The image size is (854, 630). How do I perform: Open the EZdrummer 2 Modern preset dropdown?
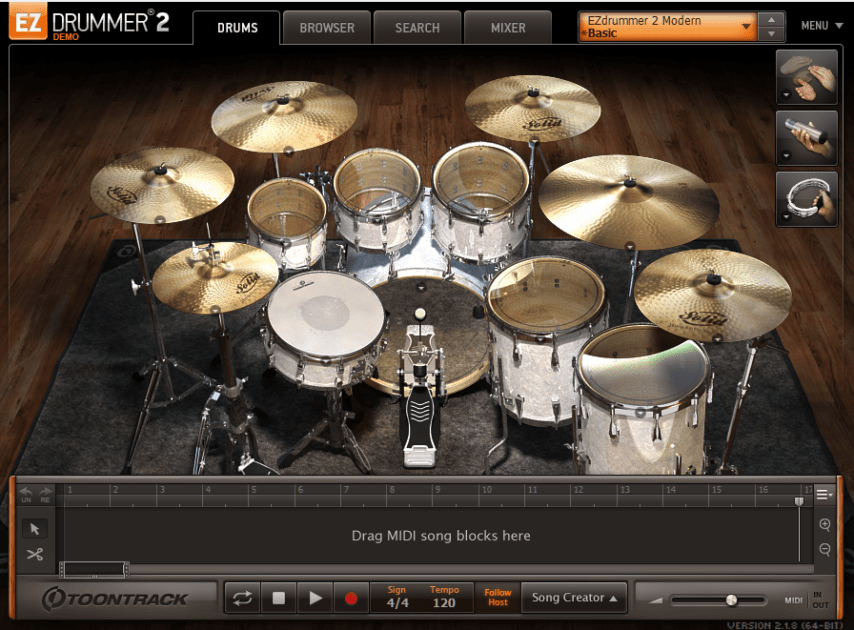[x=666, y=26]
